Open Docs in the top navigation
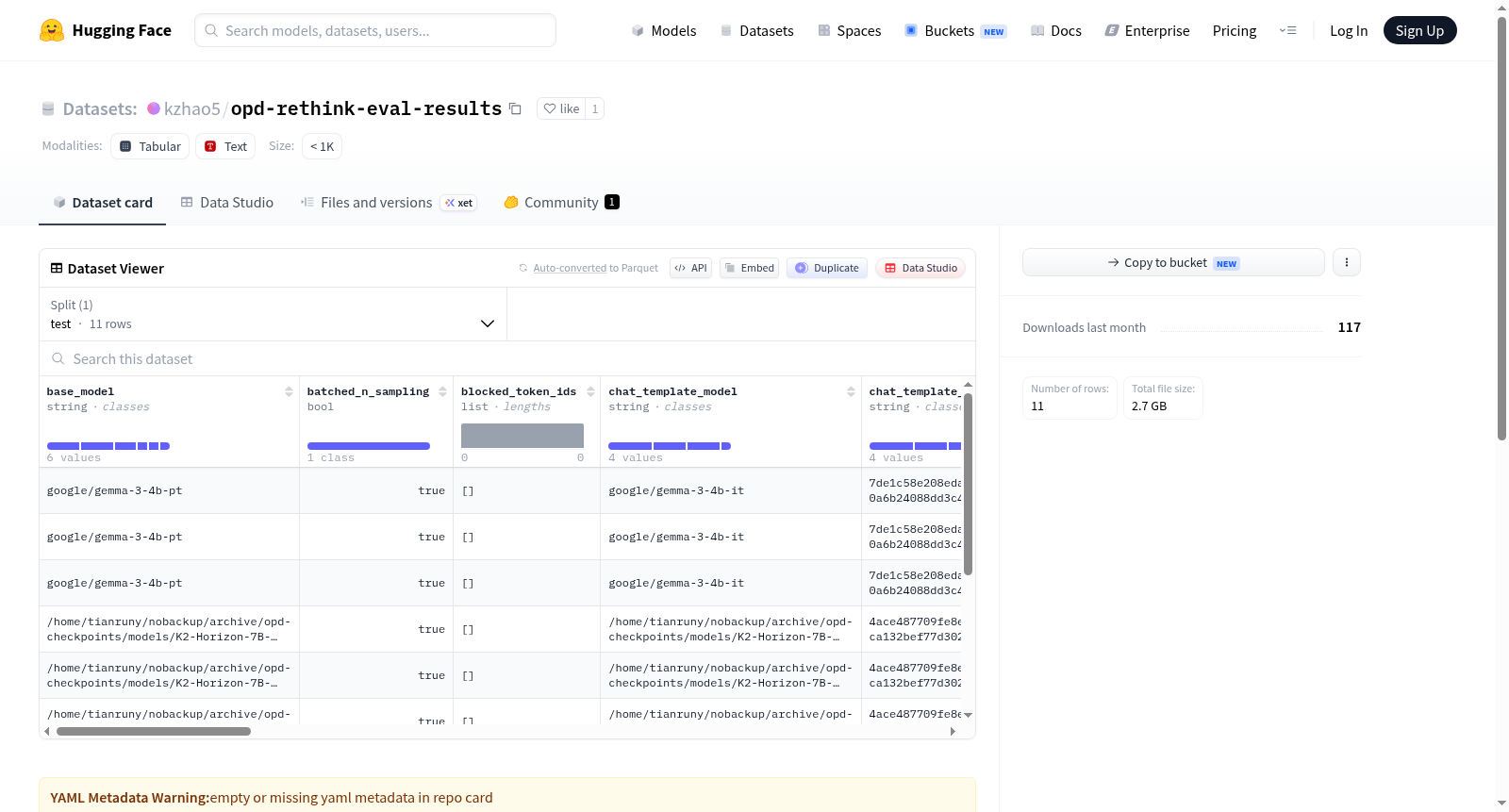 point(1056,30)
